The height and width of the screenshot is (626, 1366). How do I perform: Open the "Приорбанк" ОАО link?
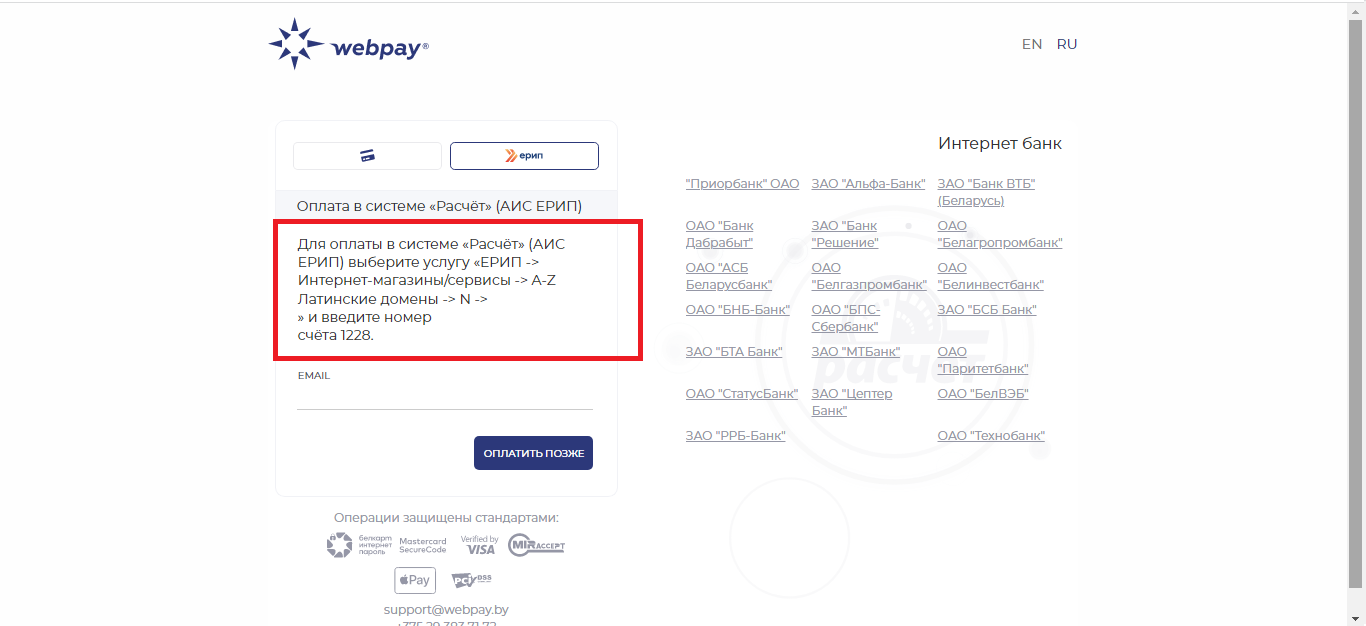pyautogui.click(x=742, y=184)
